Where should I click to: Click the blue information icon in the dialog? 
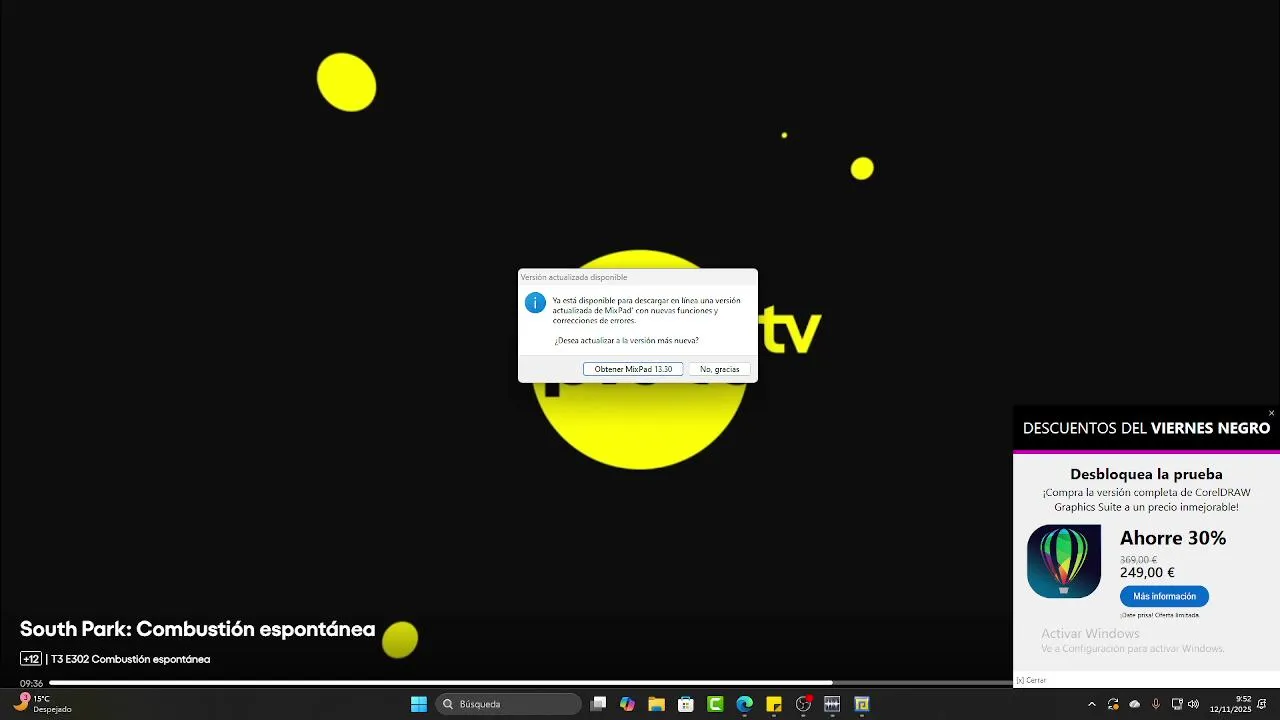point(535,302)
